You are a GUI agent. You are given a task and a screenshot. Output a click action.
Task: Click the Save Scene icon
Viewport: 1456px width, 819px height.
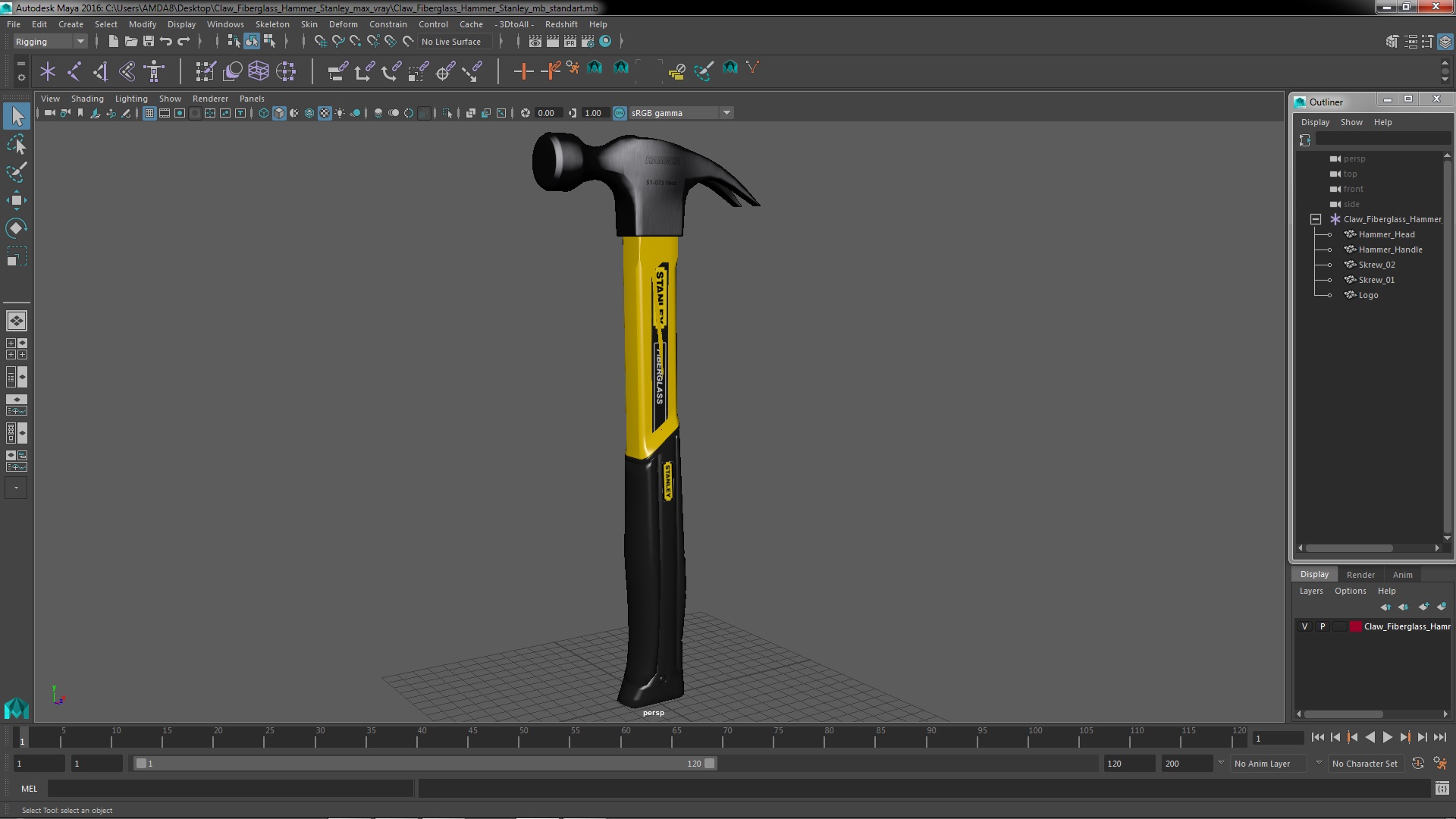pyautogui.click(x=148, y=41)
